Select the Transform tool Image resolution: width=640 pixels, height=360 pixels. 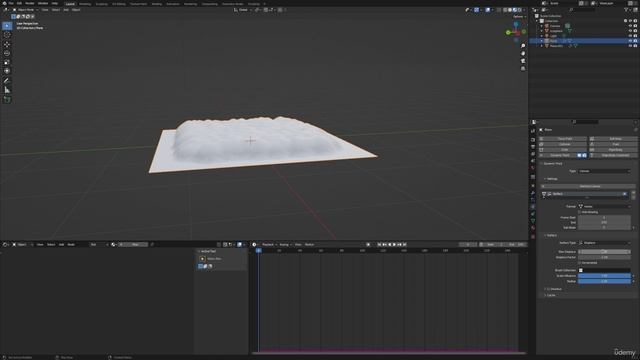click(7, 71)
